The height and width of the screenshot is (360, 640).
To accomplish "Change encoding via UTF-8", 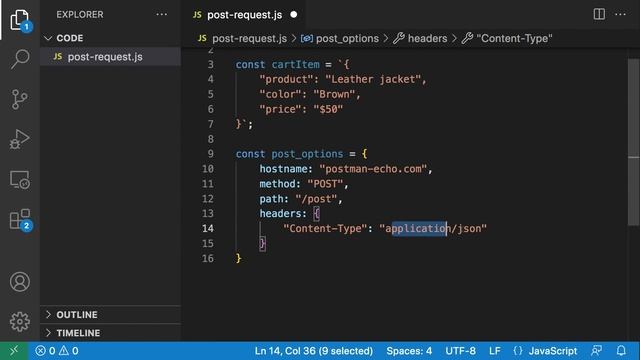I will (460, 351).
